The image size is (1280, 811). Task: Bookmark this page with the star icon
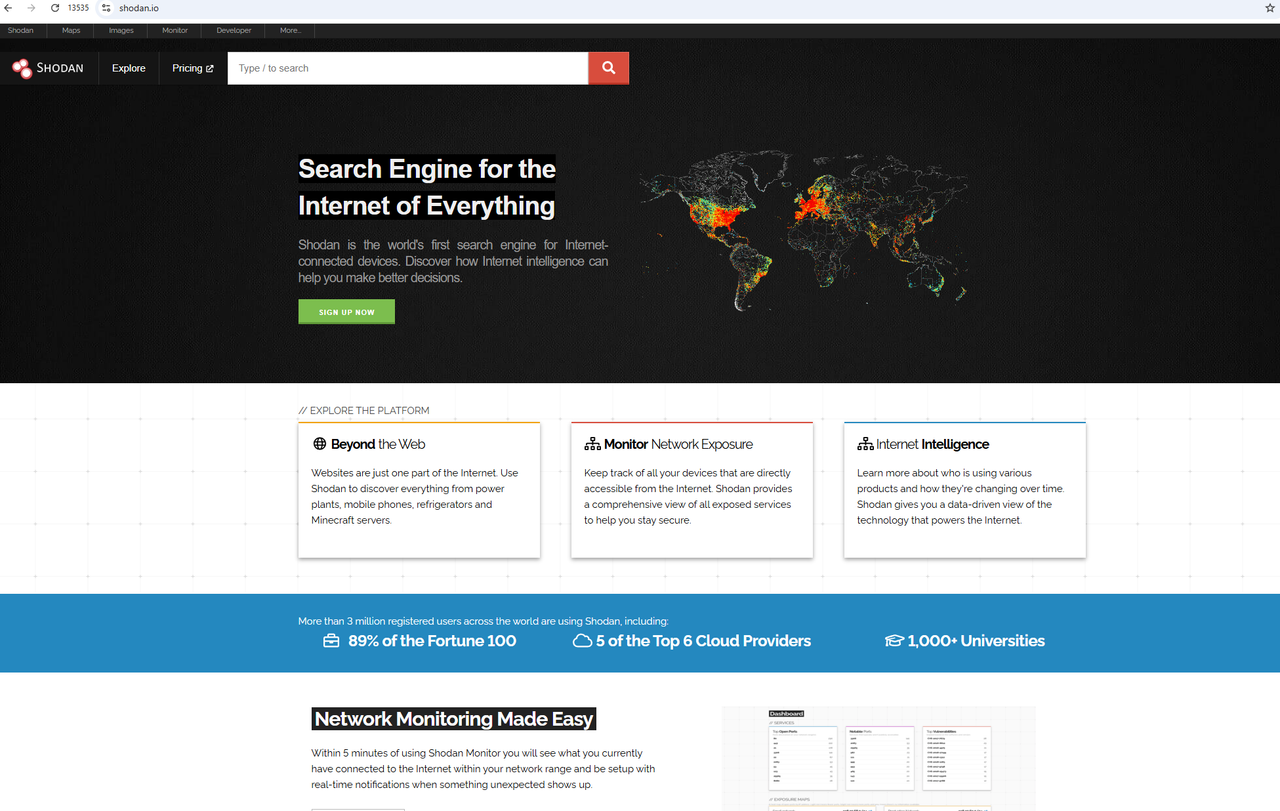[1270, 8]
